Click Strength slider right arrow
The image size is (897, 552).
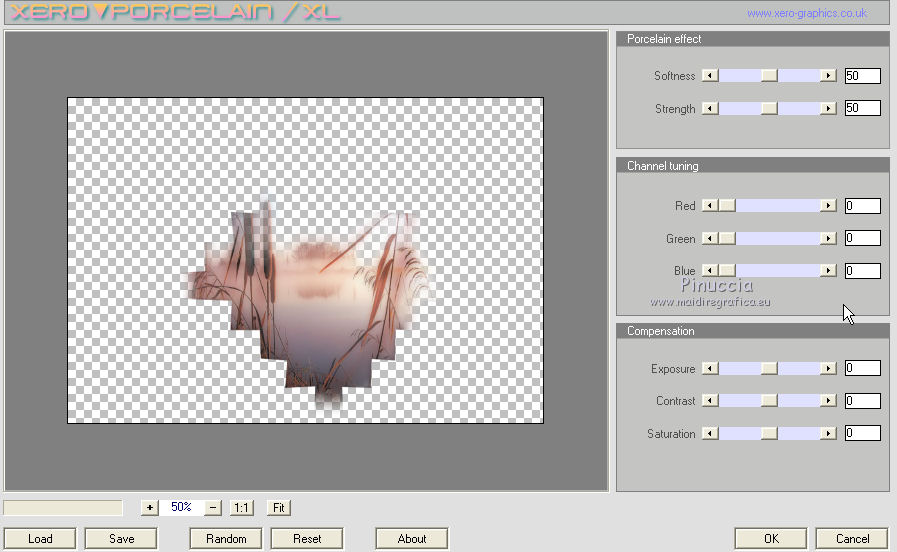pyautogui.click(x=827, y=109)
